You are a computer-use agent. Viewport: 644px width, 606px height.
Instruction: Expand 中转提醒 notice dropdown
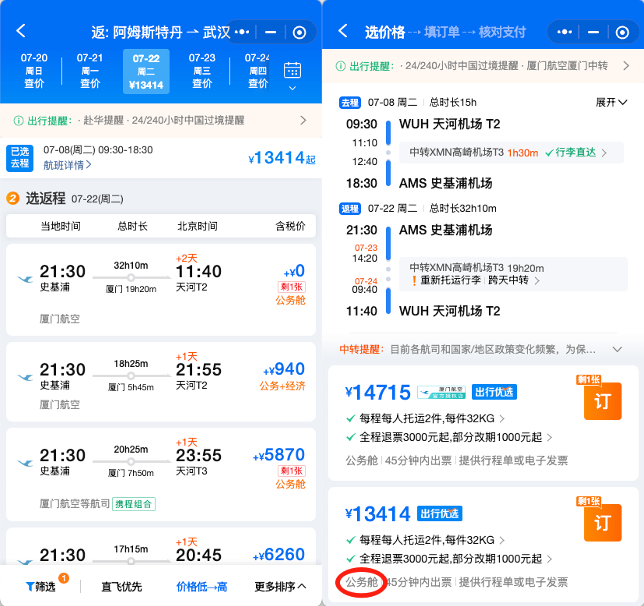point(617,350)
